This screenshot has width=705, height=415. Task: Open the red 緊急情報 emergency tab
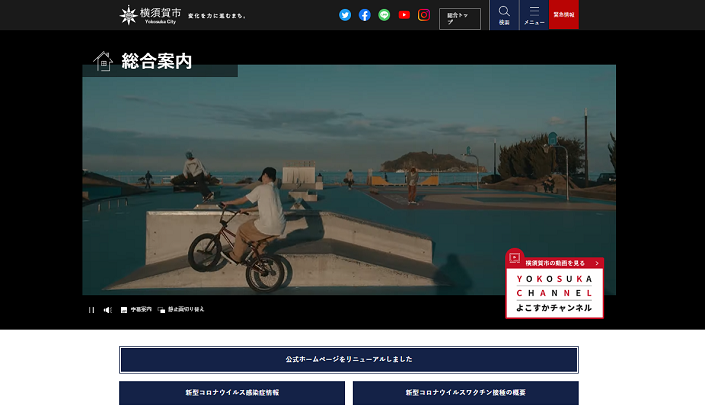pos(564,15)
